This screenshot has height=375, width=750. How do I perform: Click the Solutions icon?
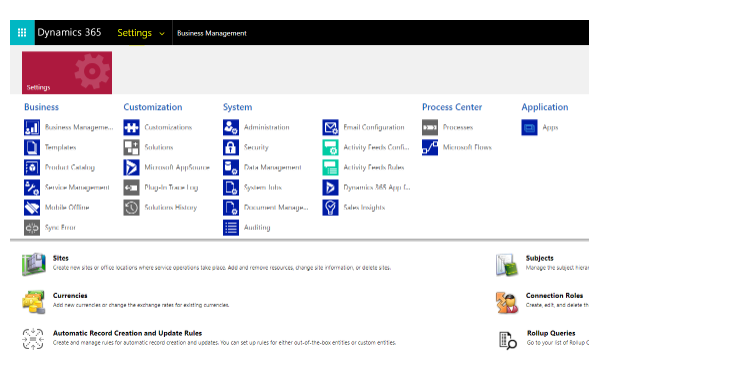click(132, 148)
